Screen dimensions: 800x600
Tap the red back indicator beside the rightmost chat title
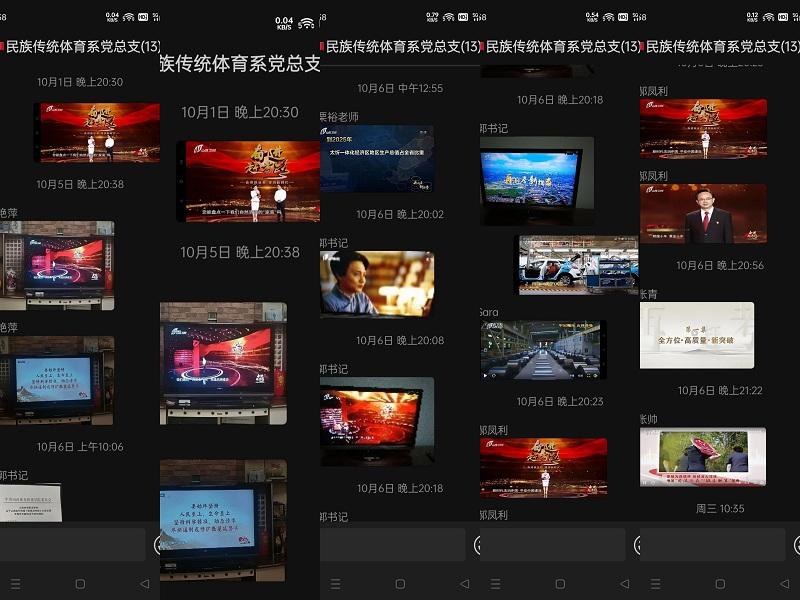tap(642, 46)
